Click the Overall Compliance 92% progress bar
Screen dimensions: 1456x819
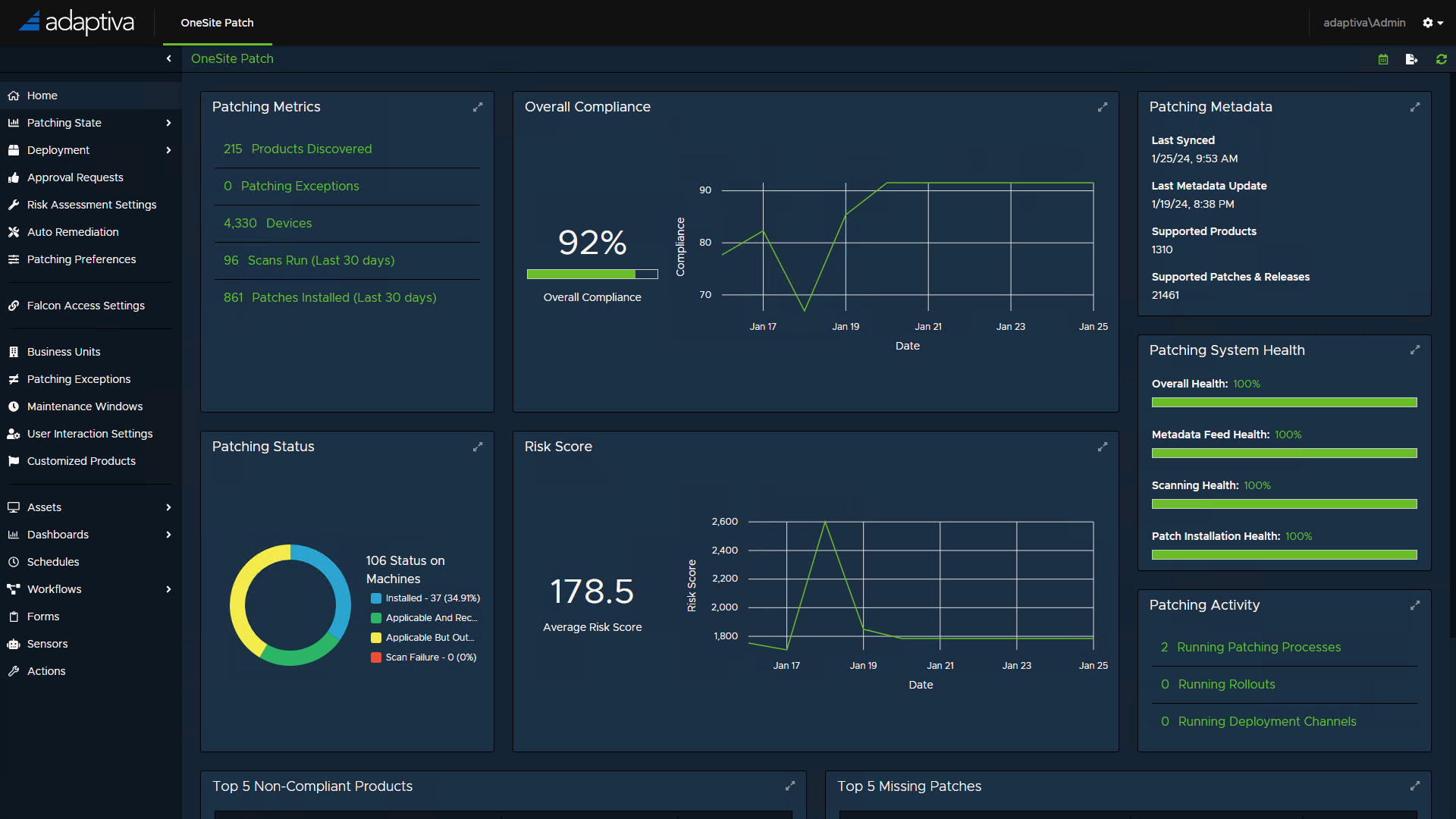click(x=591, y=274)
